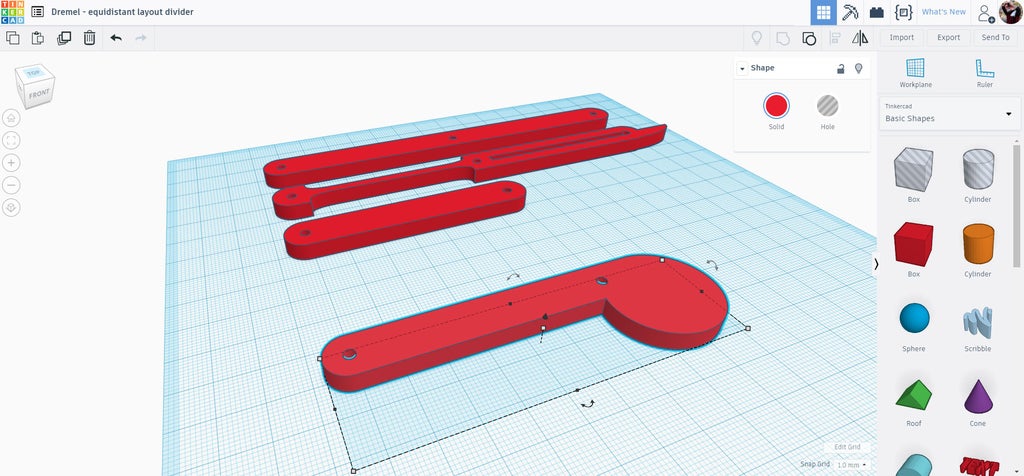This screenshot has width=1024, height=476.
Task: Open the Basic Shapes dropdown
Action: (x=950, y=114)
